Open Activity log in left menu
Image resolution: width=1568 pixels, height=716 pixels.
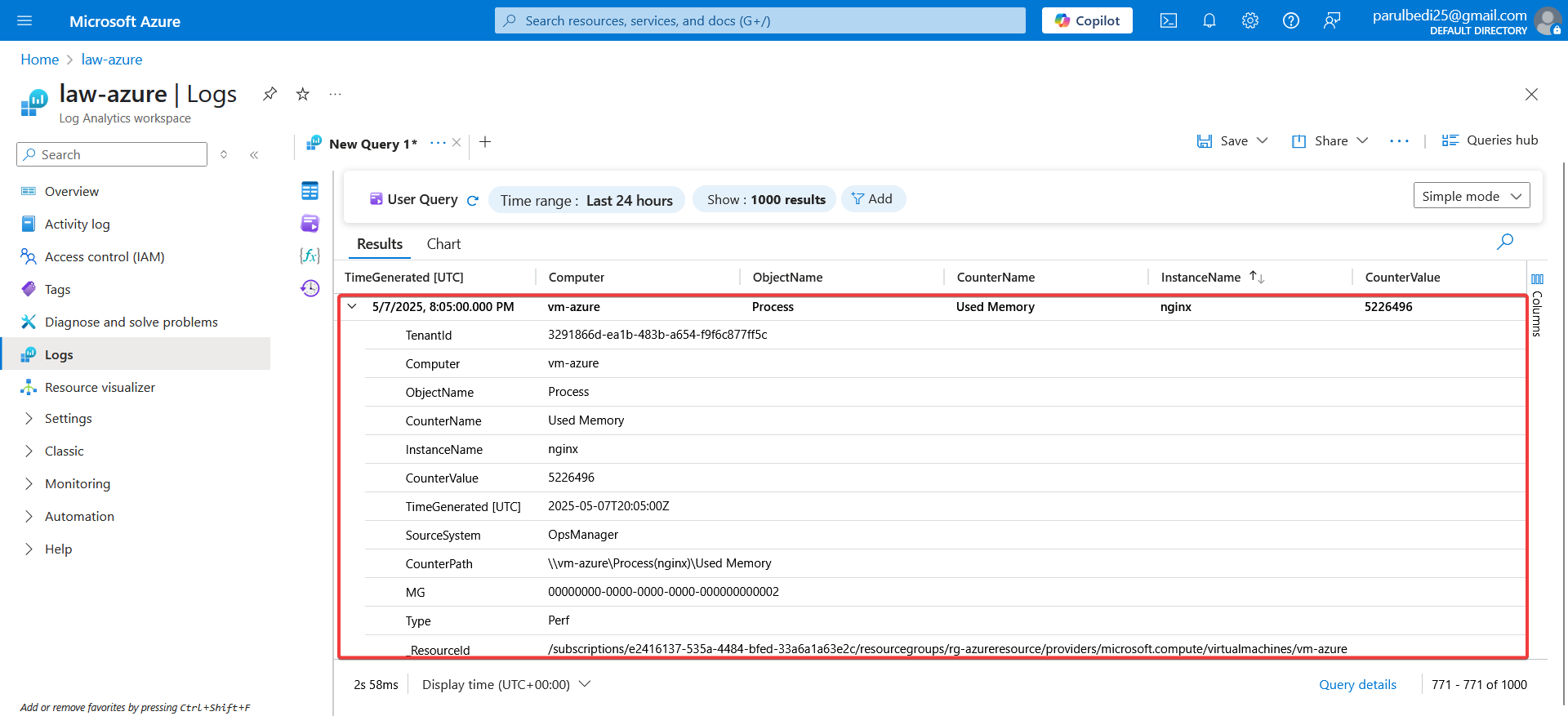[77, 224]
